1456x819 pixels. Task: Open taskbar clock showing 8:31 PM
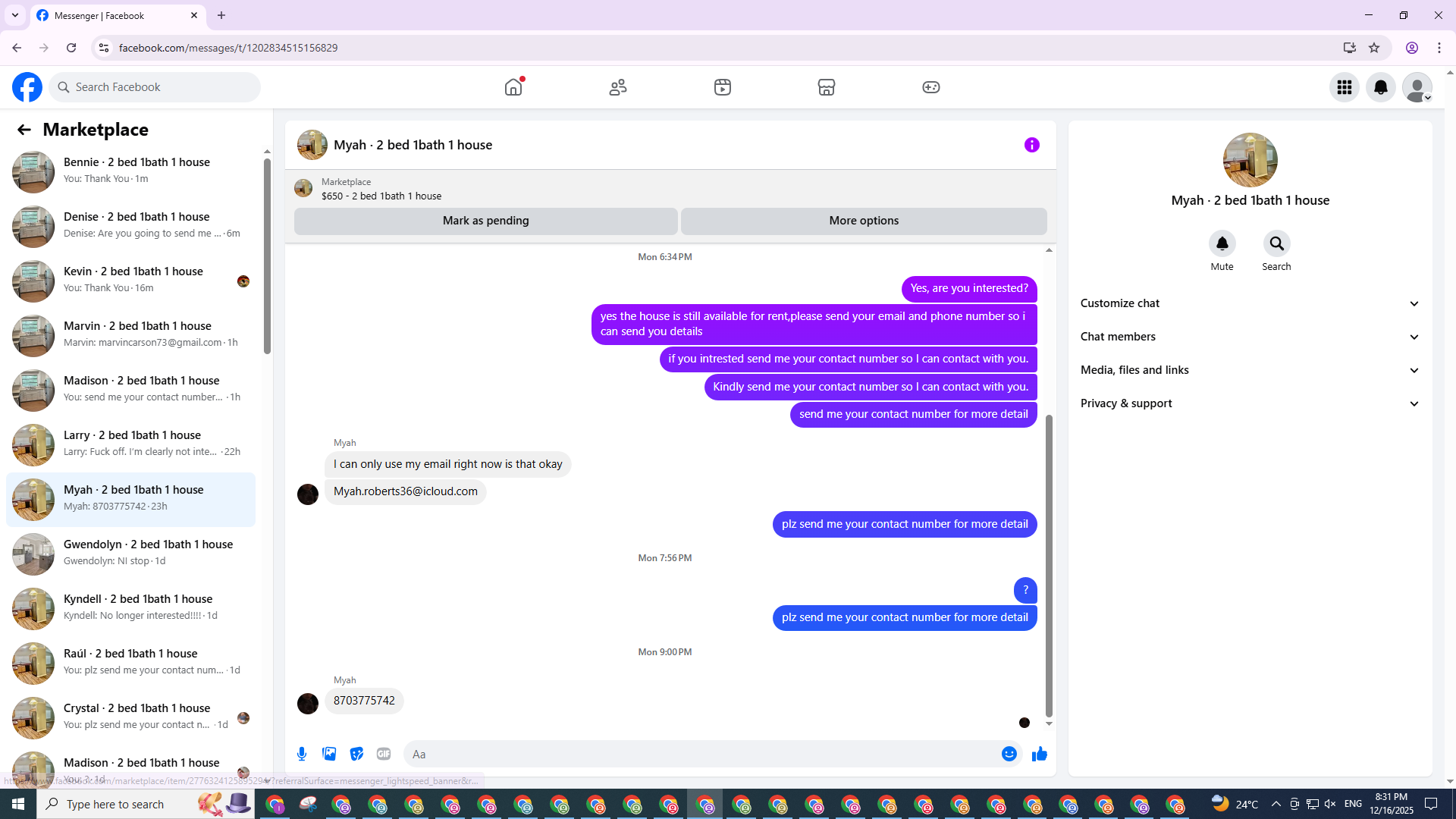coord(1392,804)
